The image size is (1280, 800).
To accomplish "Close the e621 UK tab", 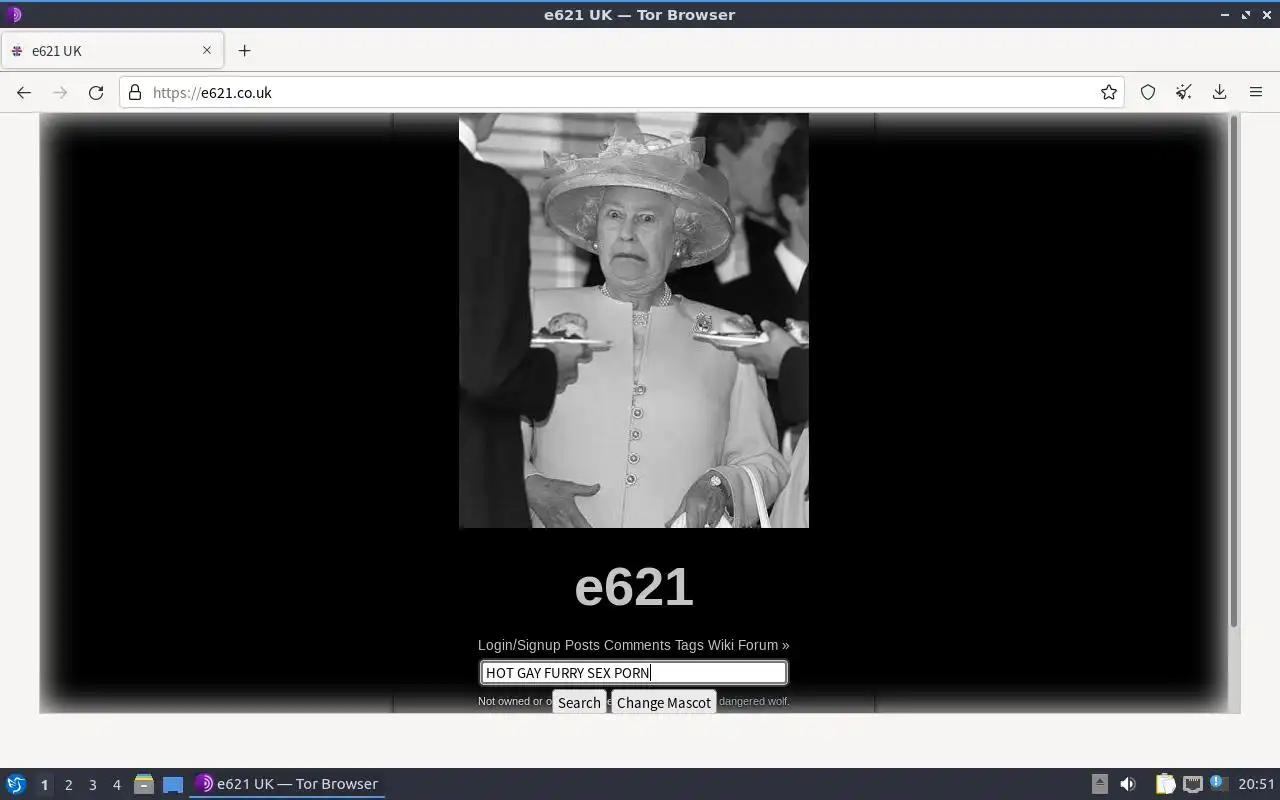I will (207, 50).
